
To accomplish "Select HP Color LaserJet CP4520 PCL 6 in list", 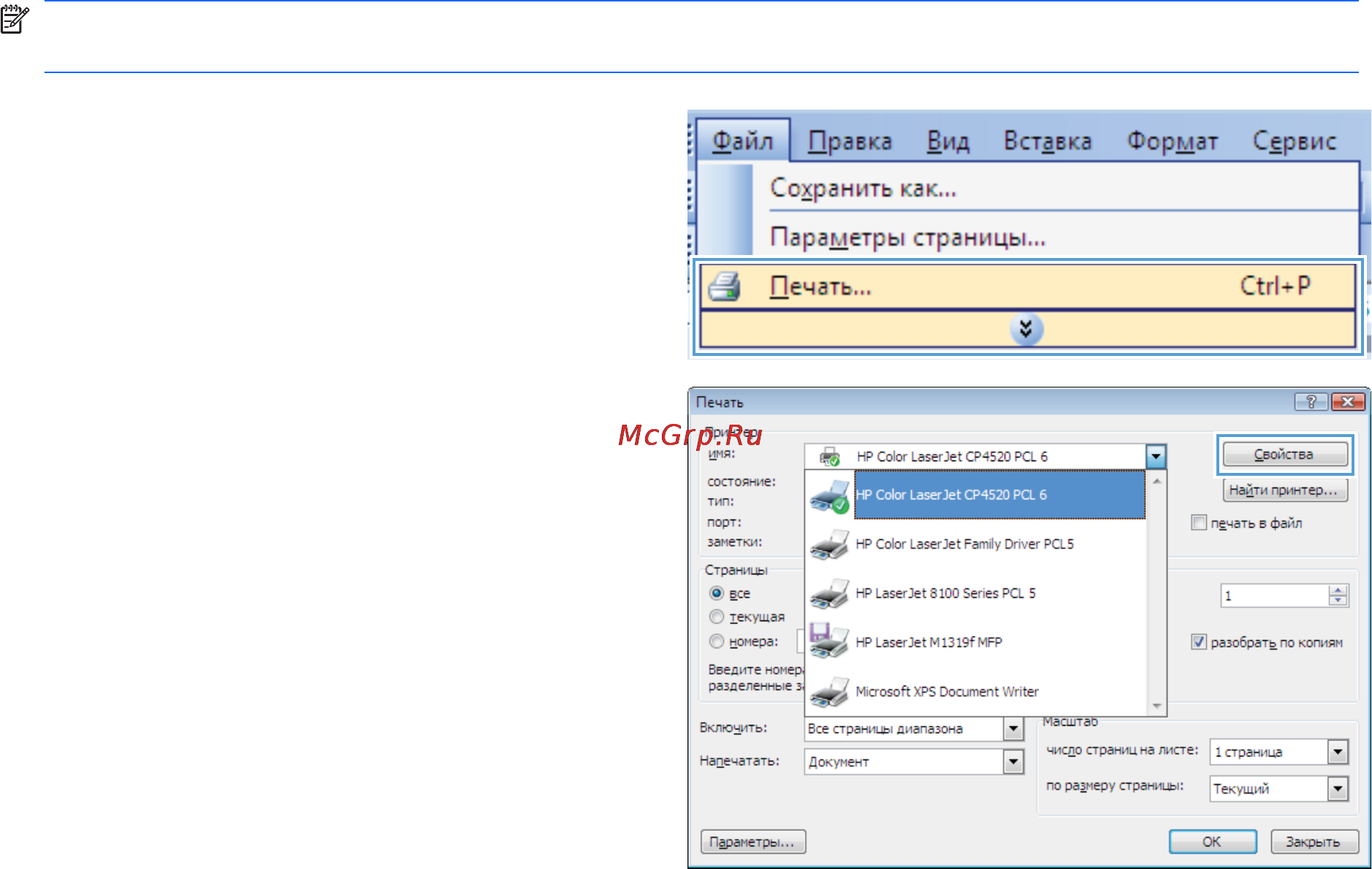I will [x=999, y=495].
